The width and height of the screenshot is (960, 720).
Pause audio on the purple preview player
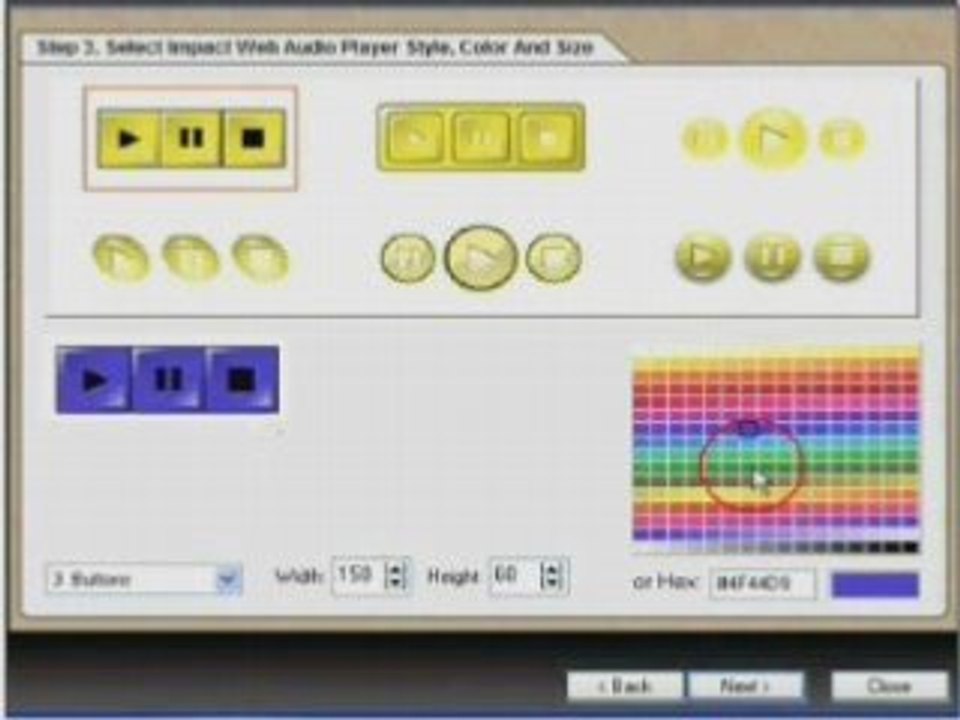coord(168,380)
